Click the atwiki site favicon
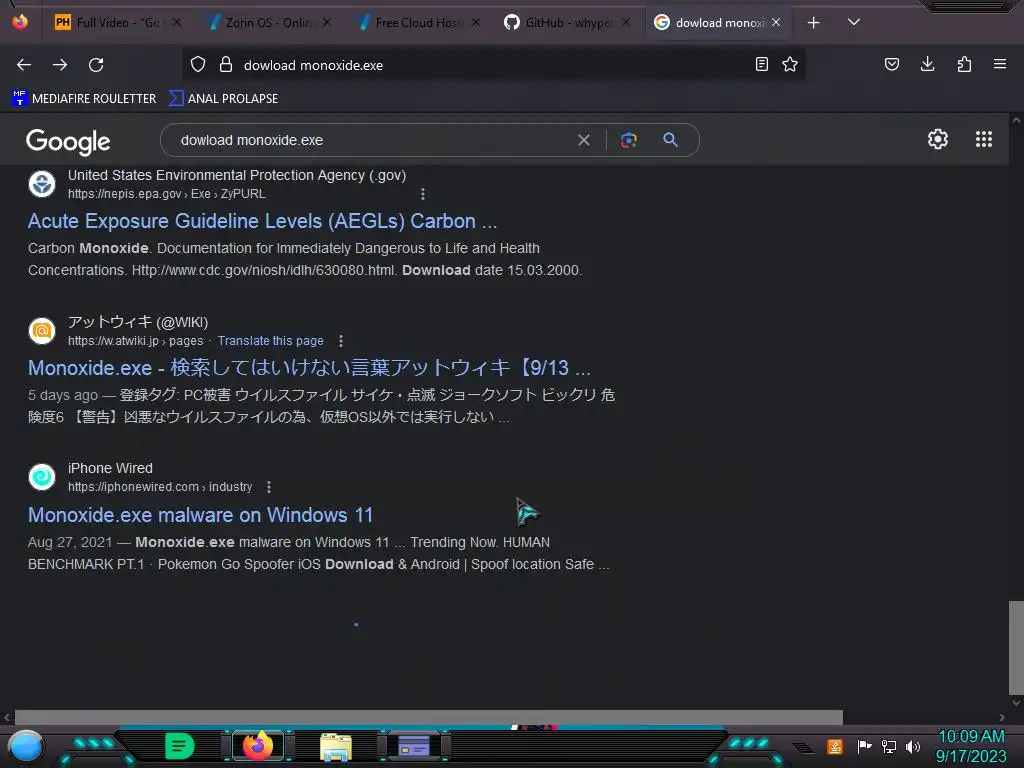 (x=42, y=330)
